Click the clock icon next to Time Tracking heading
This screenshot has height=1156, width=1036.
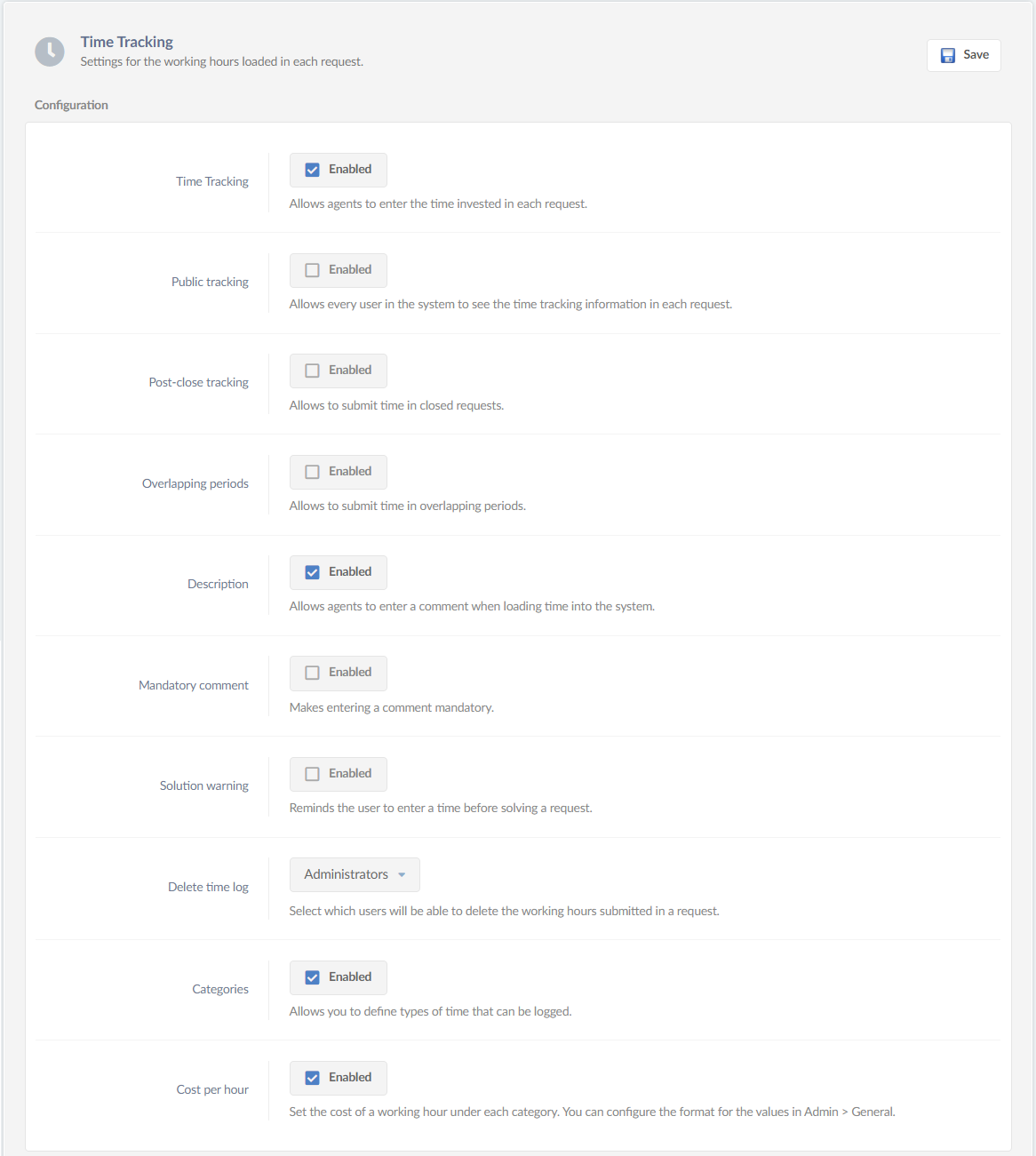click(x=50, y=52)
